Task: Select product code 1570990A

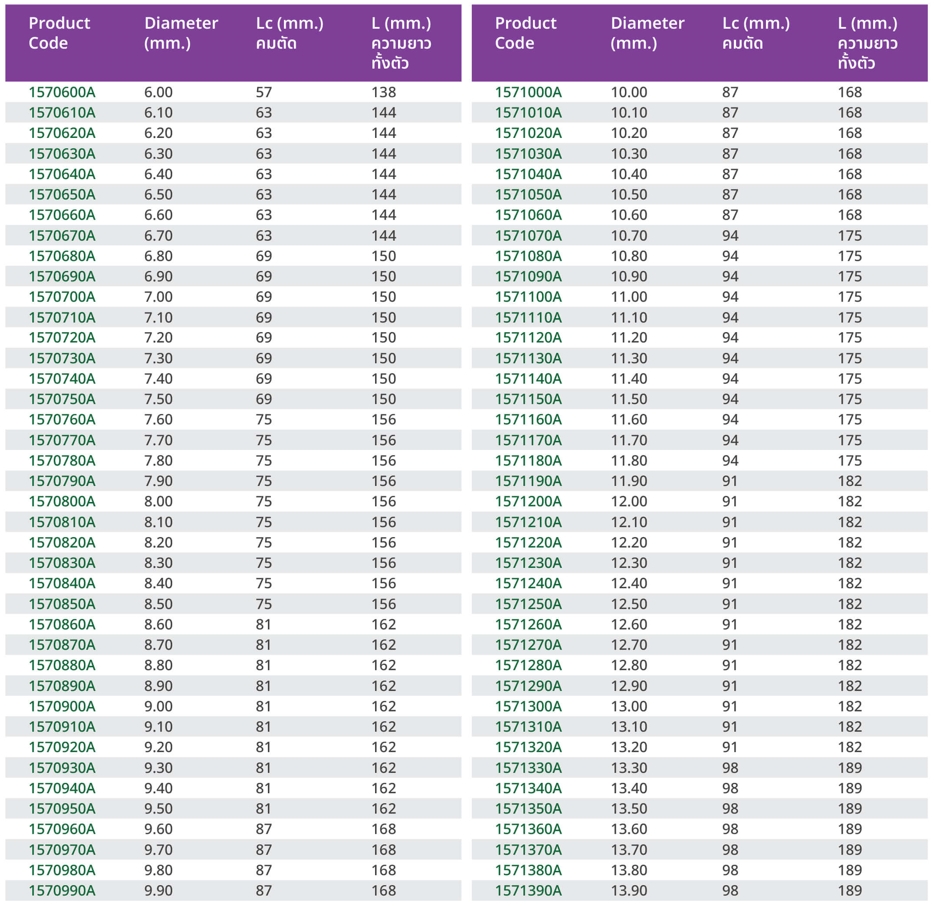Action: point(62,890)
